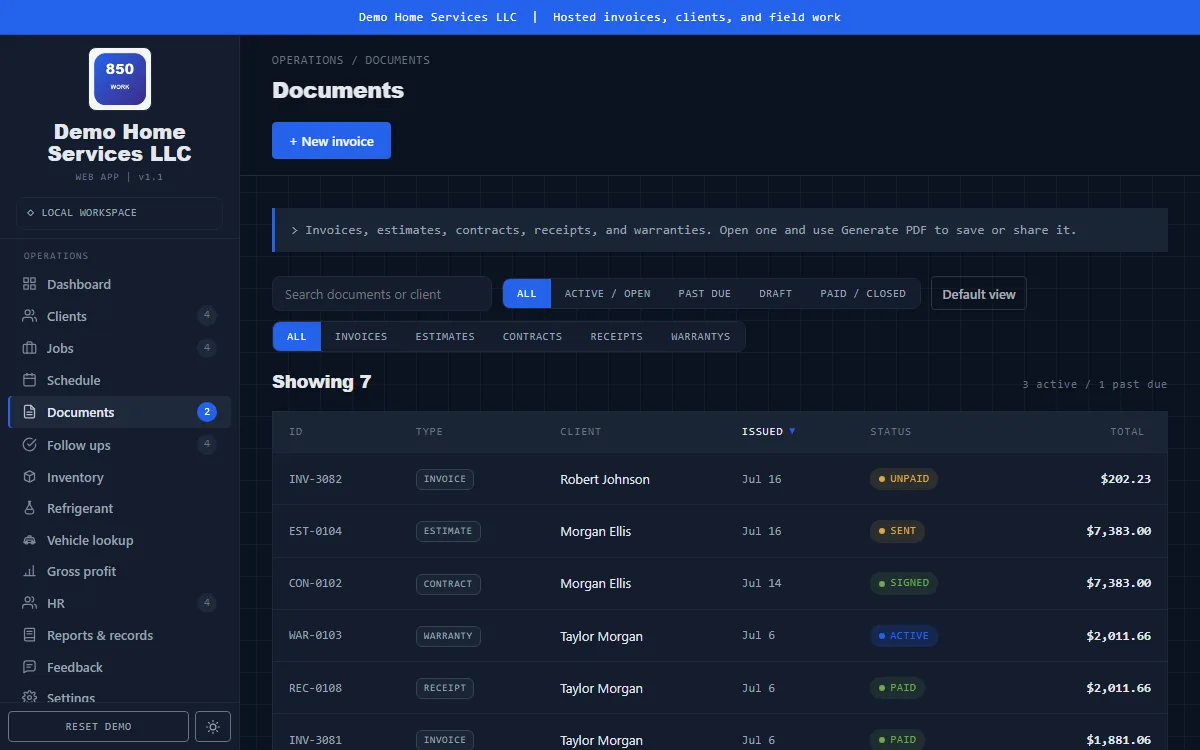Click the OPERATIONS breadcrumb
The height and width of the screenshot is (750, 1200).
pyautogui.click(x=307, y=60)
